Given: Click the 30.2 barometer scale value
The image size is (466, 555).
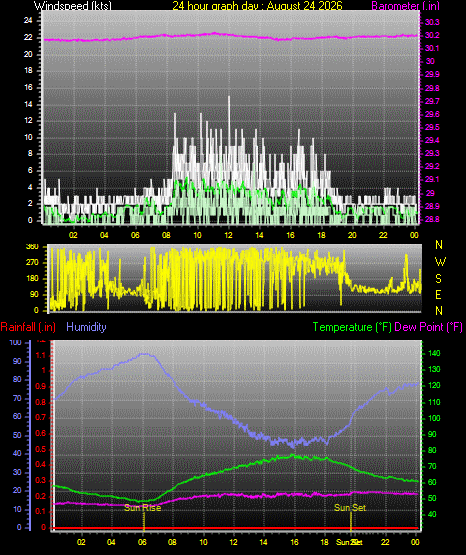Looking at the screenshot, I should point(432,35).
